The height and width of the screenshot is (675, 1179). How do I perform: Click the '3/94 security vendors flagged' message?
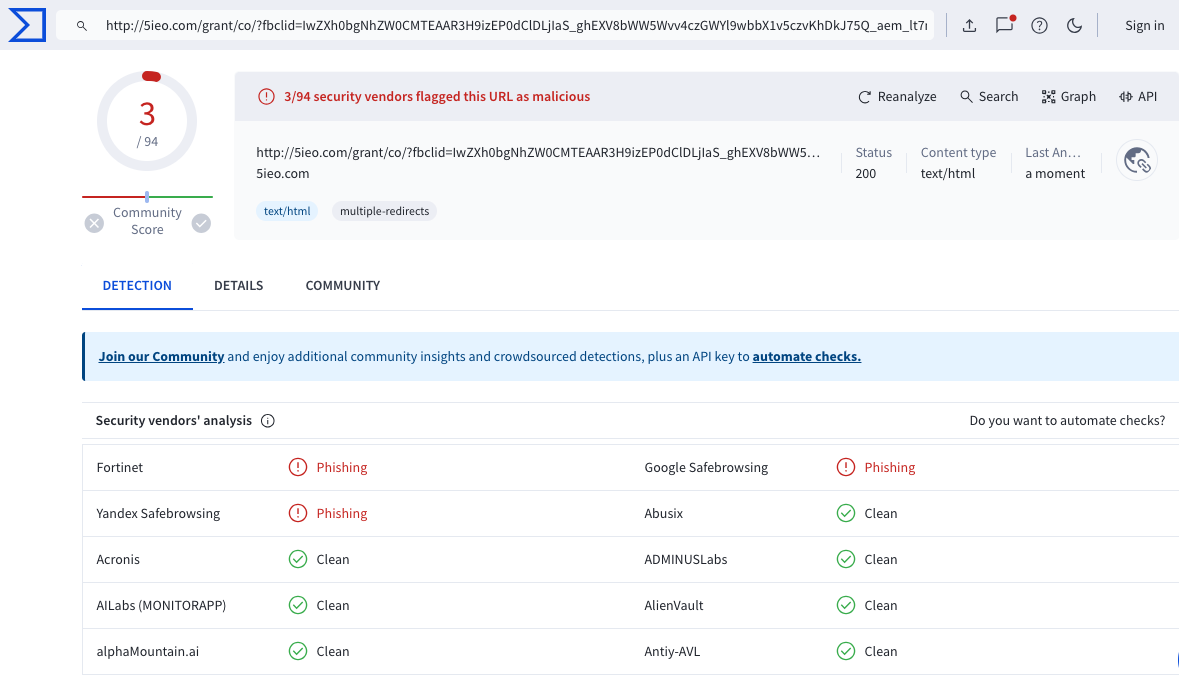[437, 96]
